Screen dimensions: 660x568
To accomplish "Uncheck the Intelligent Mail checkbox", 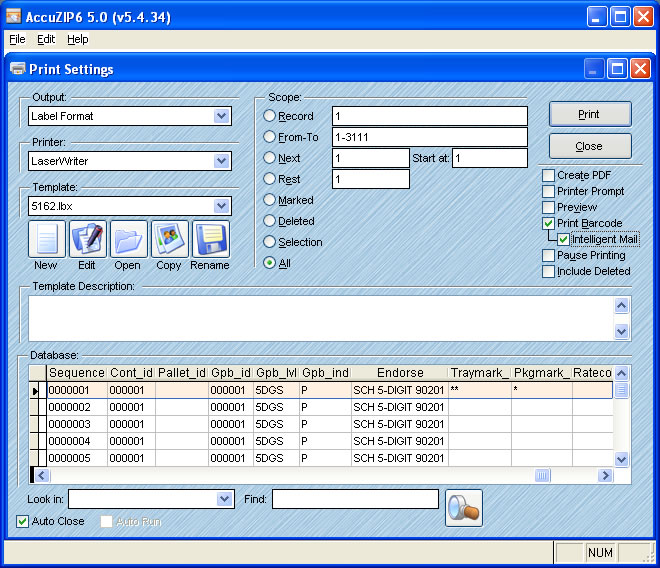I will [563, 239].
